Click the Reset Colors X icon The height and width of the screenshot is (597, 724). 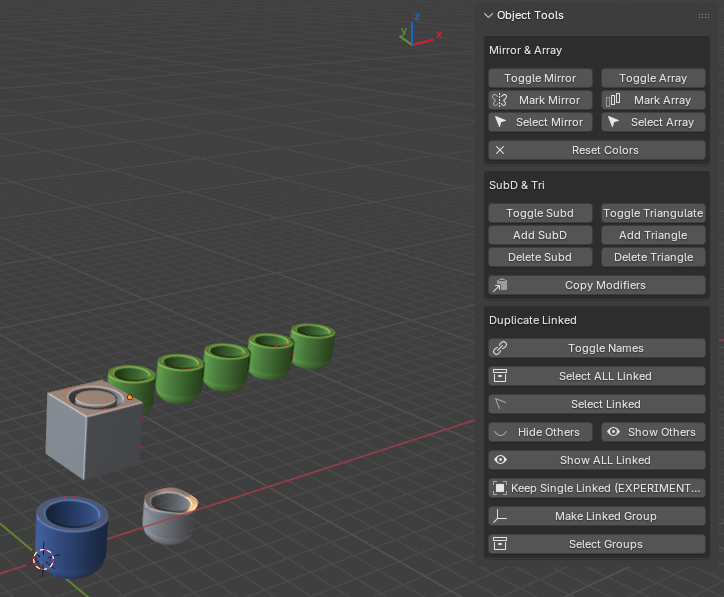point(500,150)
